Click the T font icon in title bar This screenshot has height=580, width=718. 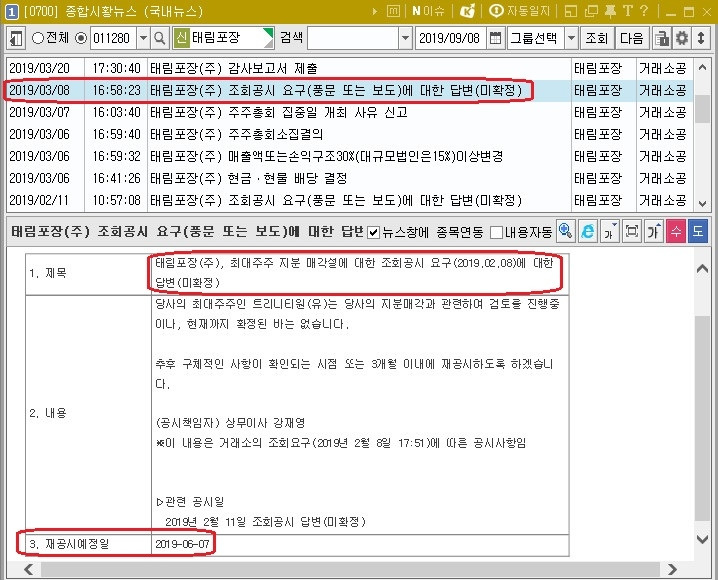628,11
